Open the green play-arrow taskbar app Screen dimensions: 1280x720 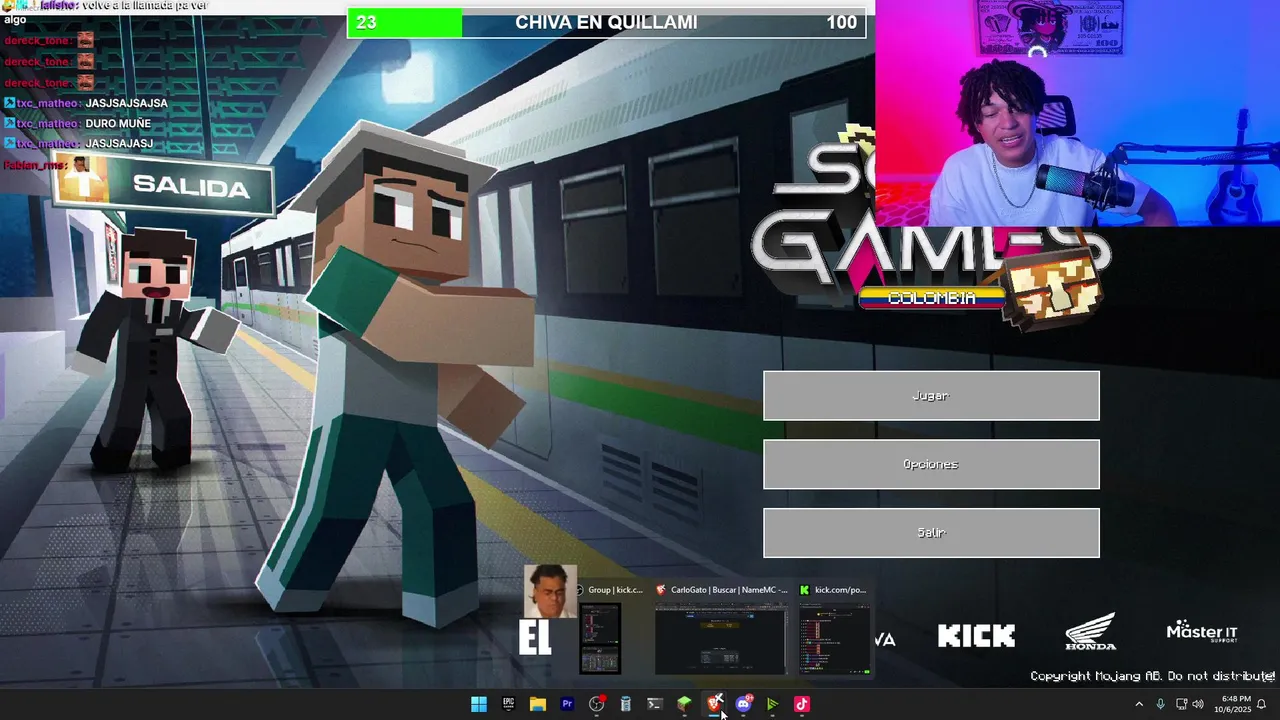772,704
